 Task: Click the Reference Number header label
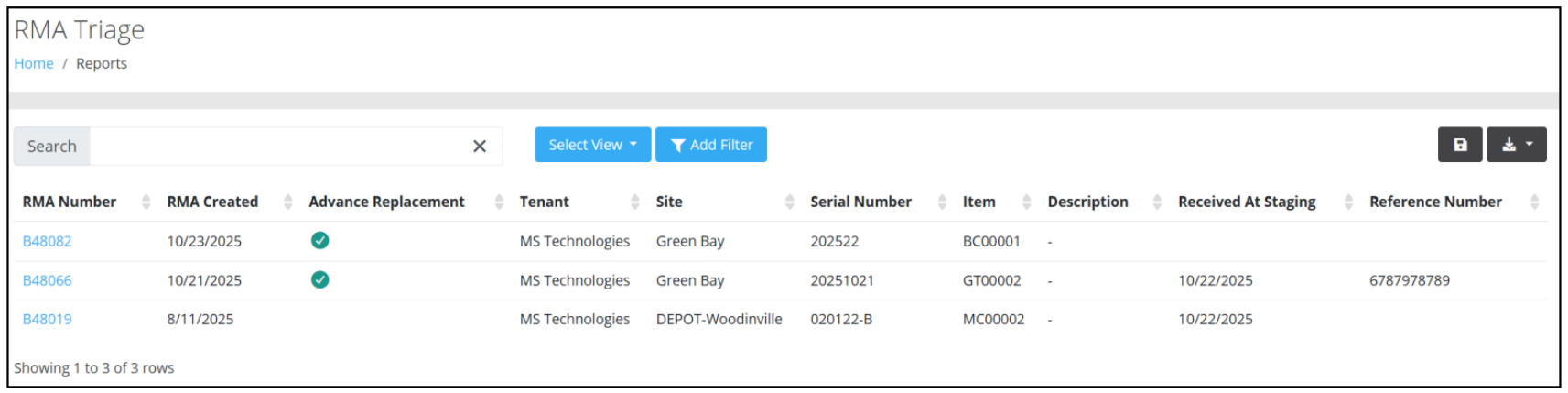[1435, 202]
